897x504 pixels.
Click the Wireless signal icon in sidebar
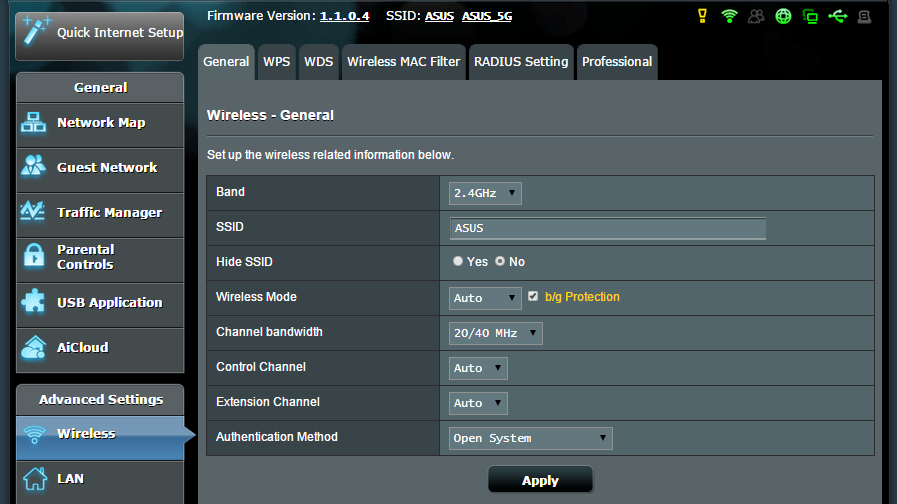pos(34,434)
